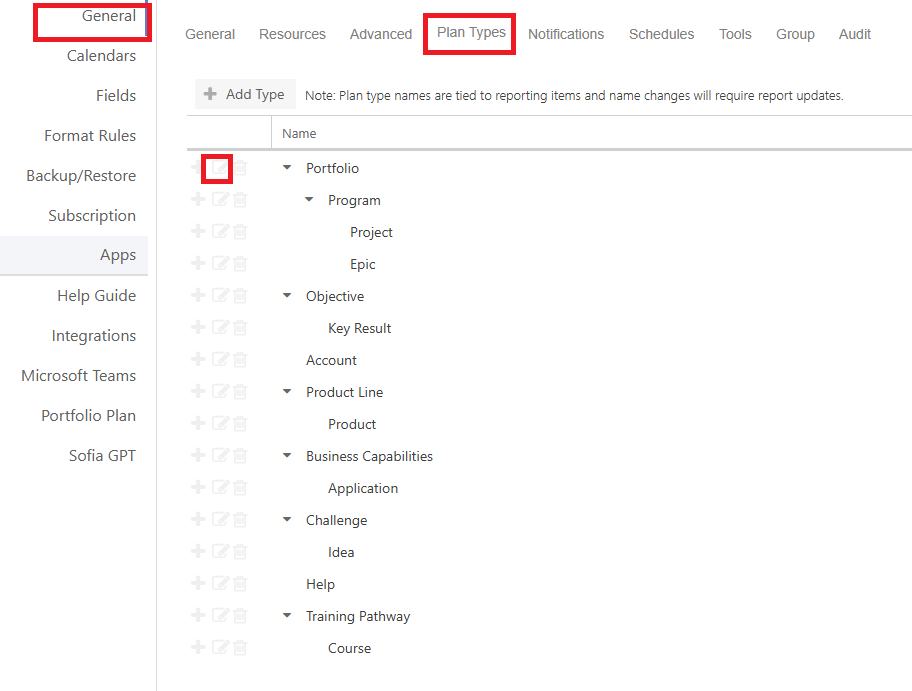This screenshot has width=912, height=691.
Task: Edit the Product Line plan type
Action: pyautogui.click(x=220, y=391)
